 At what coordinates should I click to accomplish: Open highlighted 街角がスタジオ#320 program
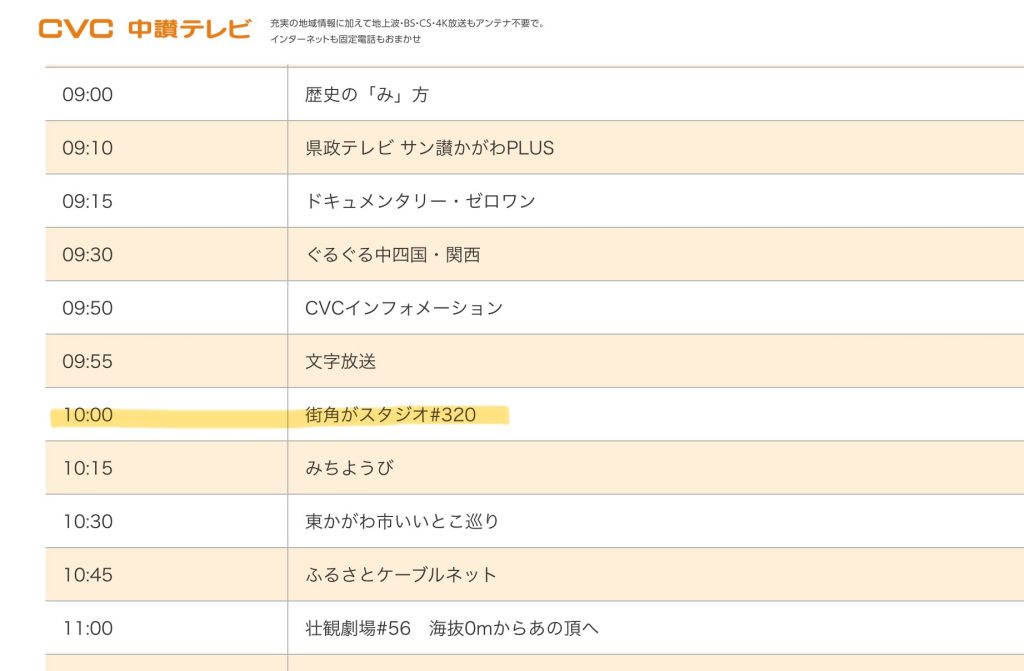[390, 415]
